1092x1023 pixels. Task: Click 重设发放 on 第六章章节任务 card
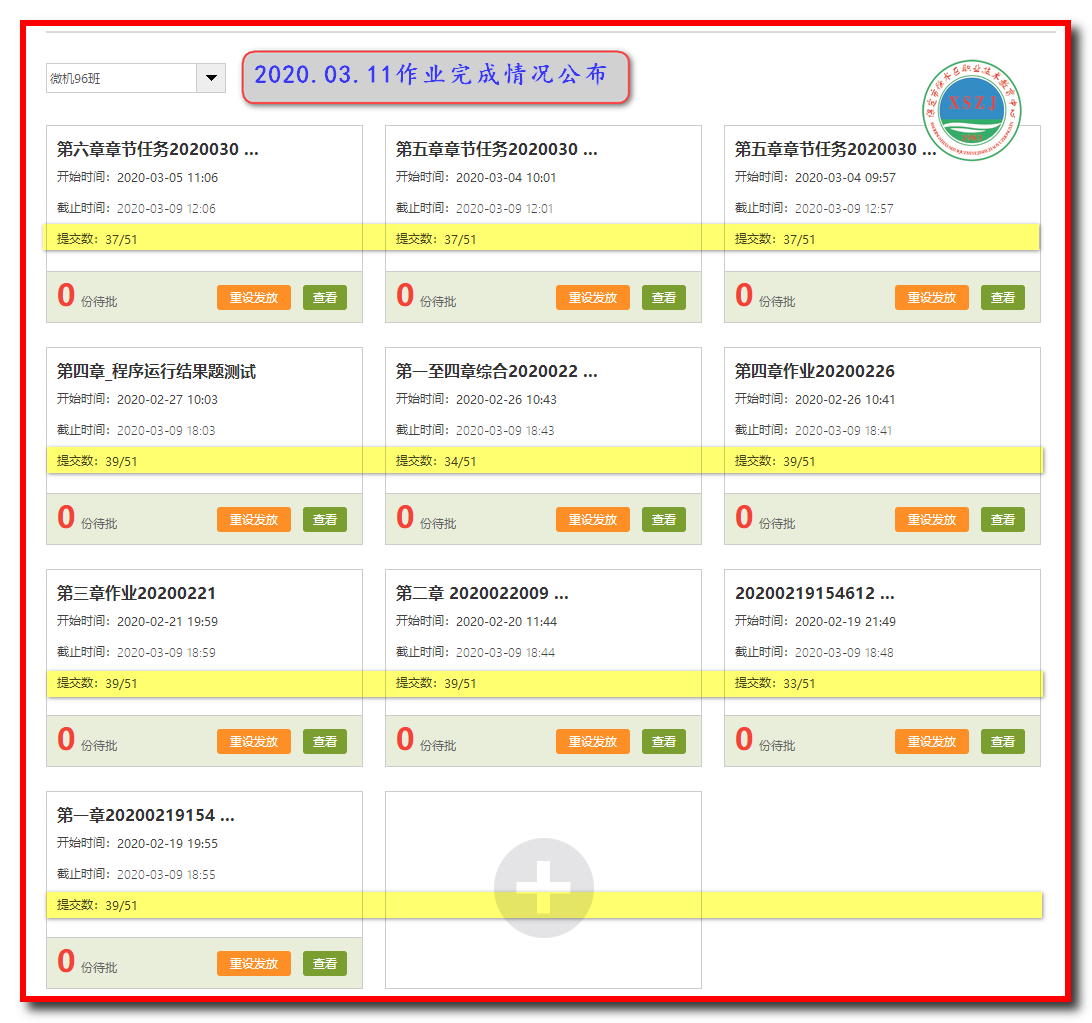[254, 297]
